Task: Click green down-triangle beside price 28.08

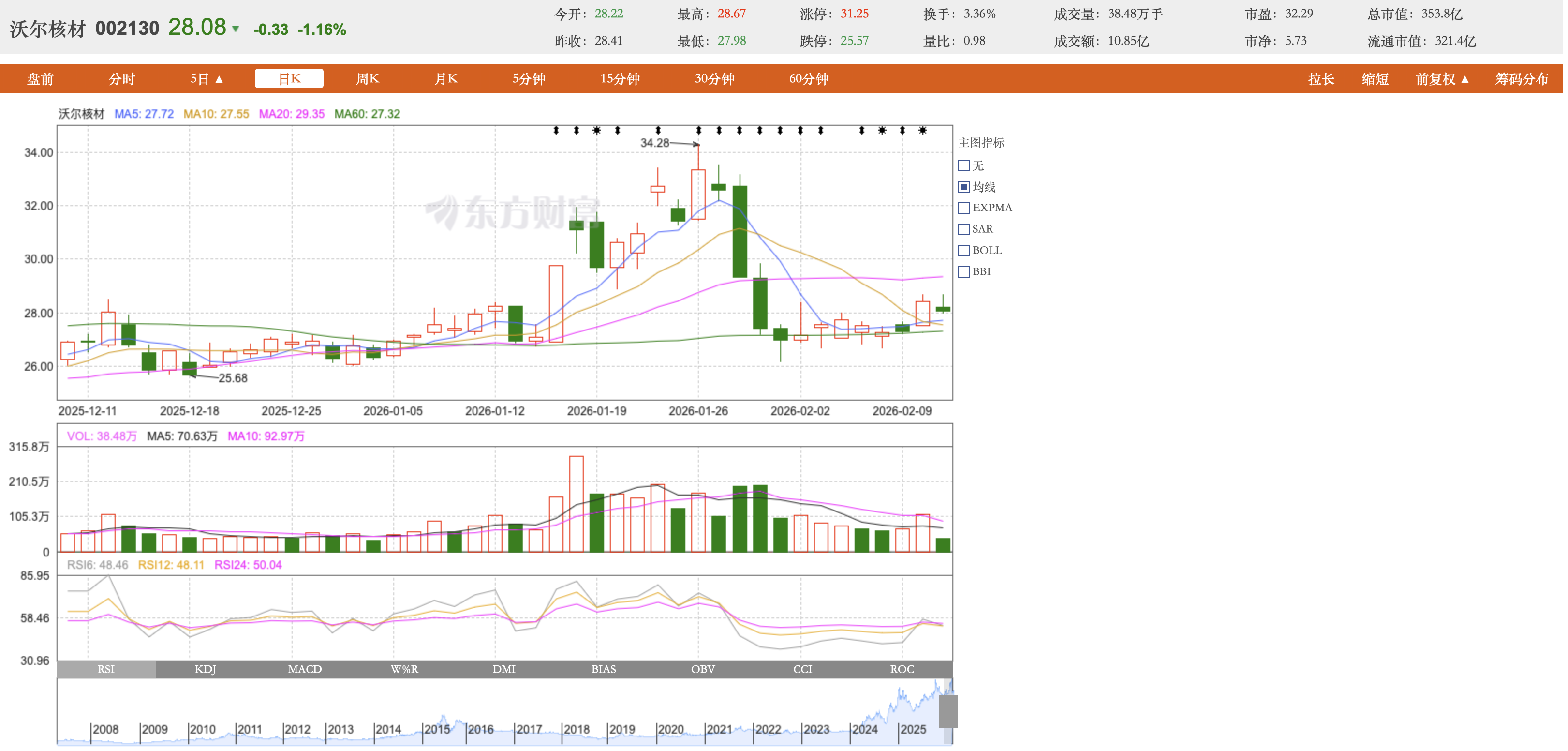Action: [236, 29]
